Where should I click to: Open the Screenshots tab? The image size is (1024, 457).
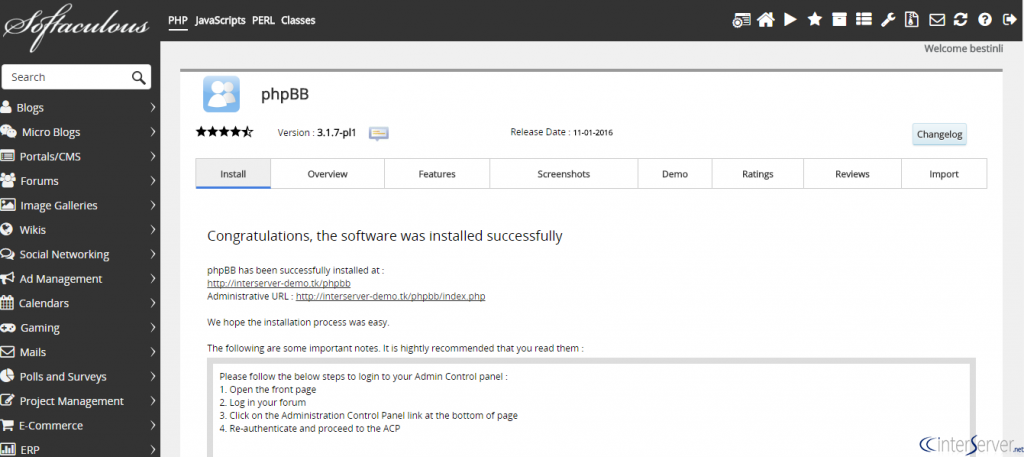(564, 174)
